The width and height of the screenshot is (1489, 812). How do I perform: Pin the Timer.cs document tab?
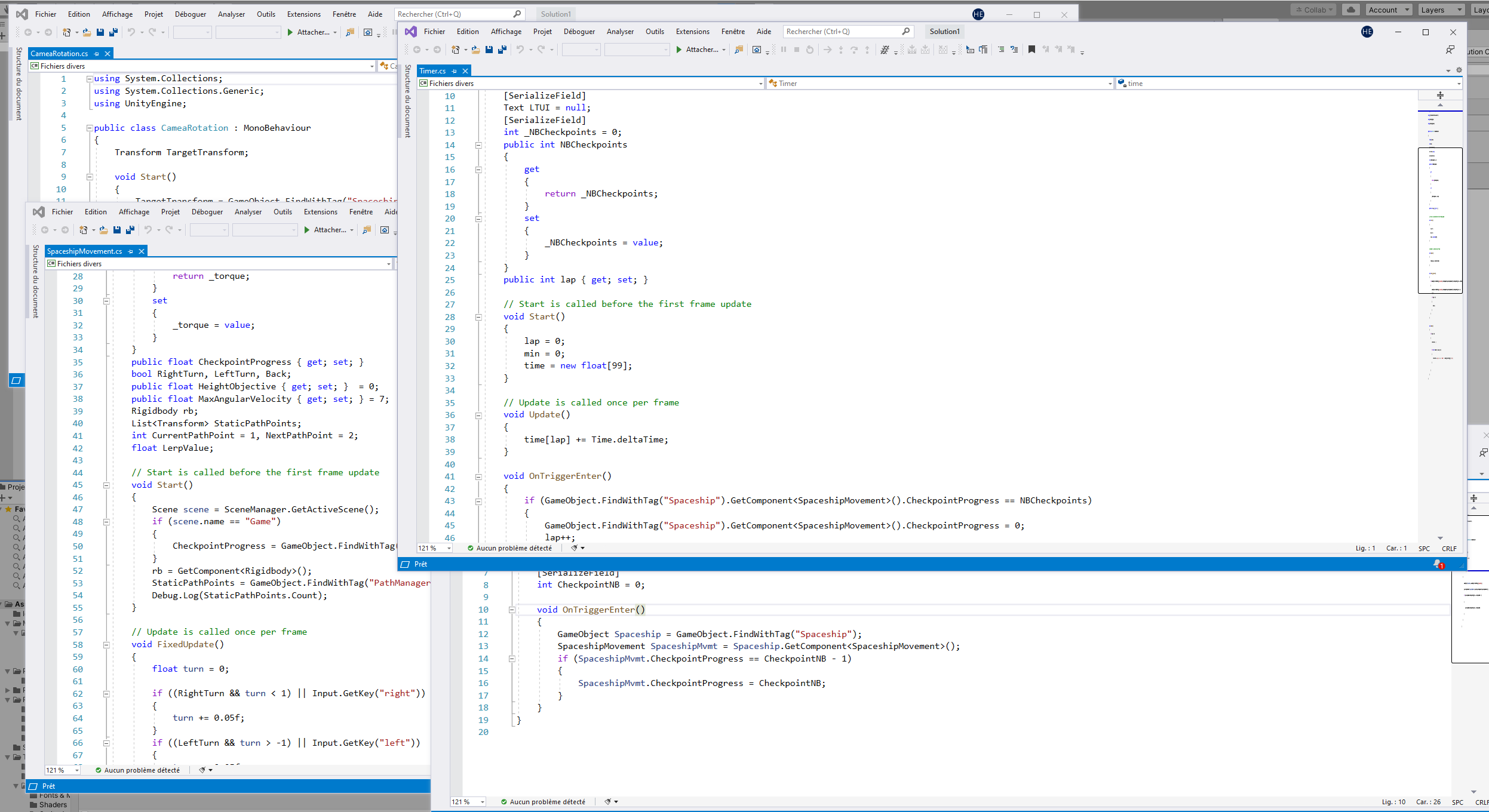click(x=454, y=71)
